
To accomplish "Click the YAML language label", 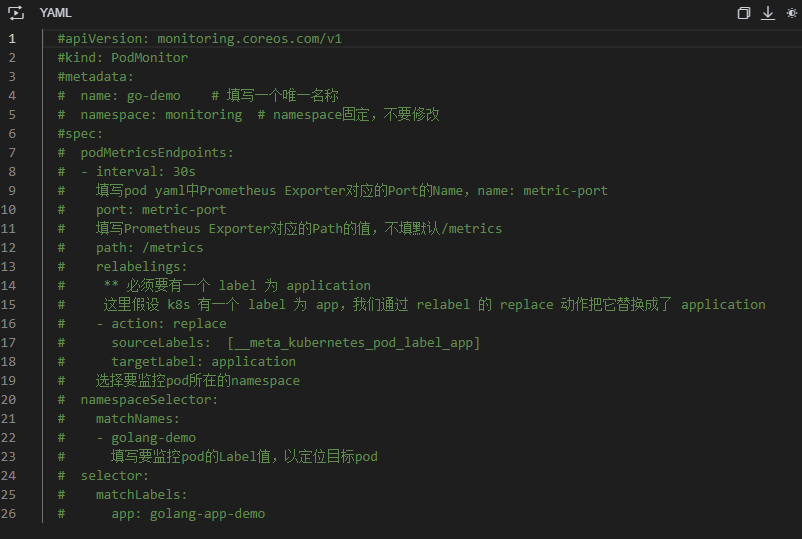I will pyautogui.click(x=55, y=13).
